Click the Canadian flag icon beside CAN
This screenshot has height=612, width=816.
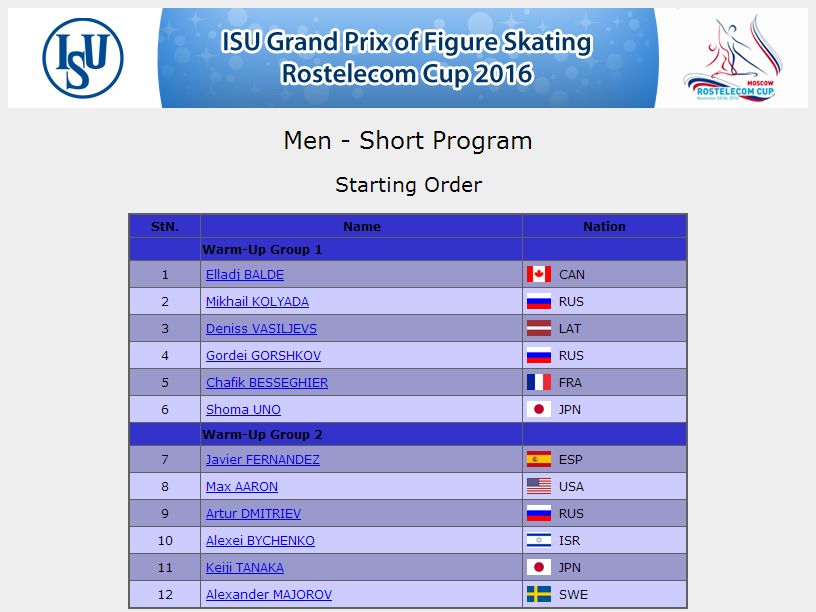[x=539, y=274]
